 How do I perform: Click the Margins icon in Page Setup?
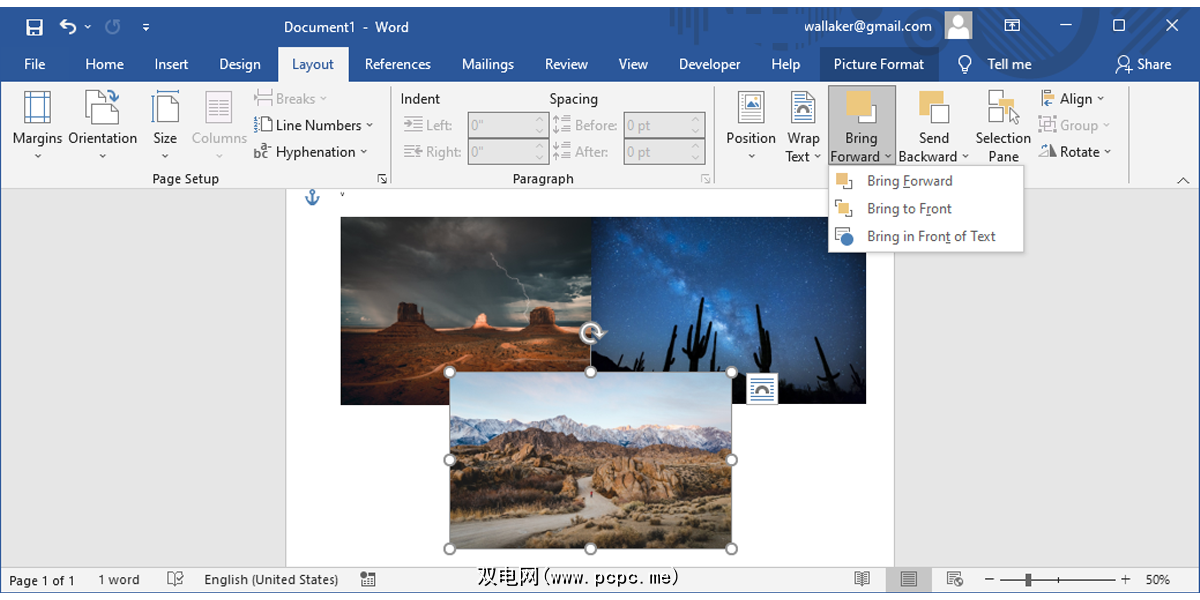click(x=37, y=108)
